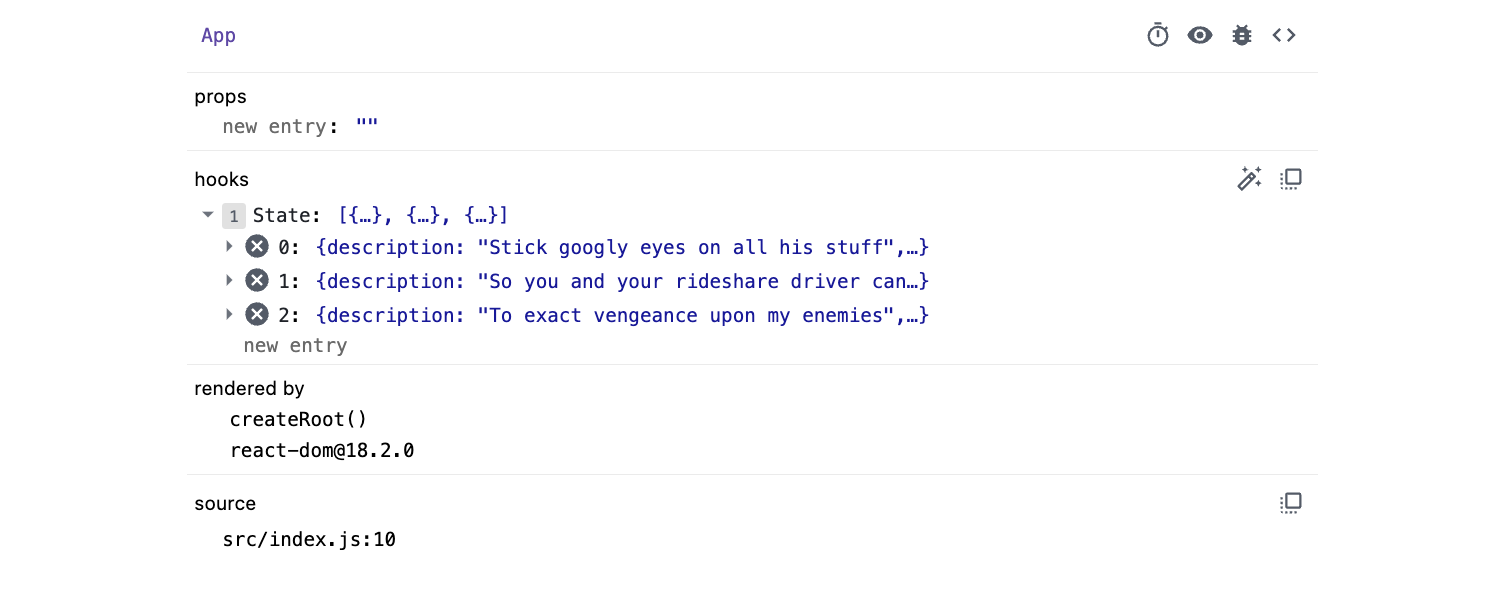The width and height of the screenshot is (1507, 592).
Task: Click the numbered badge 1 beside State
Action: click(233, 215)
